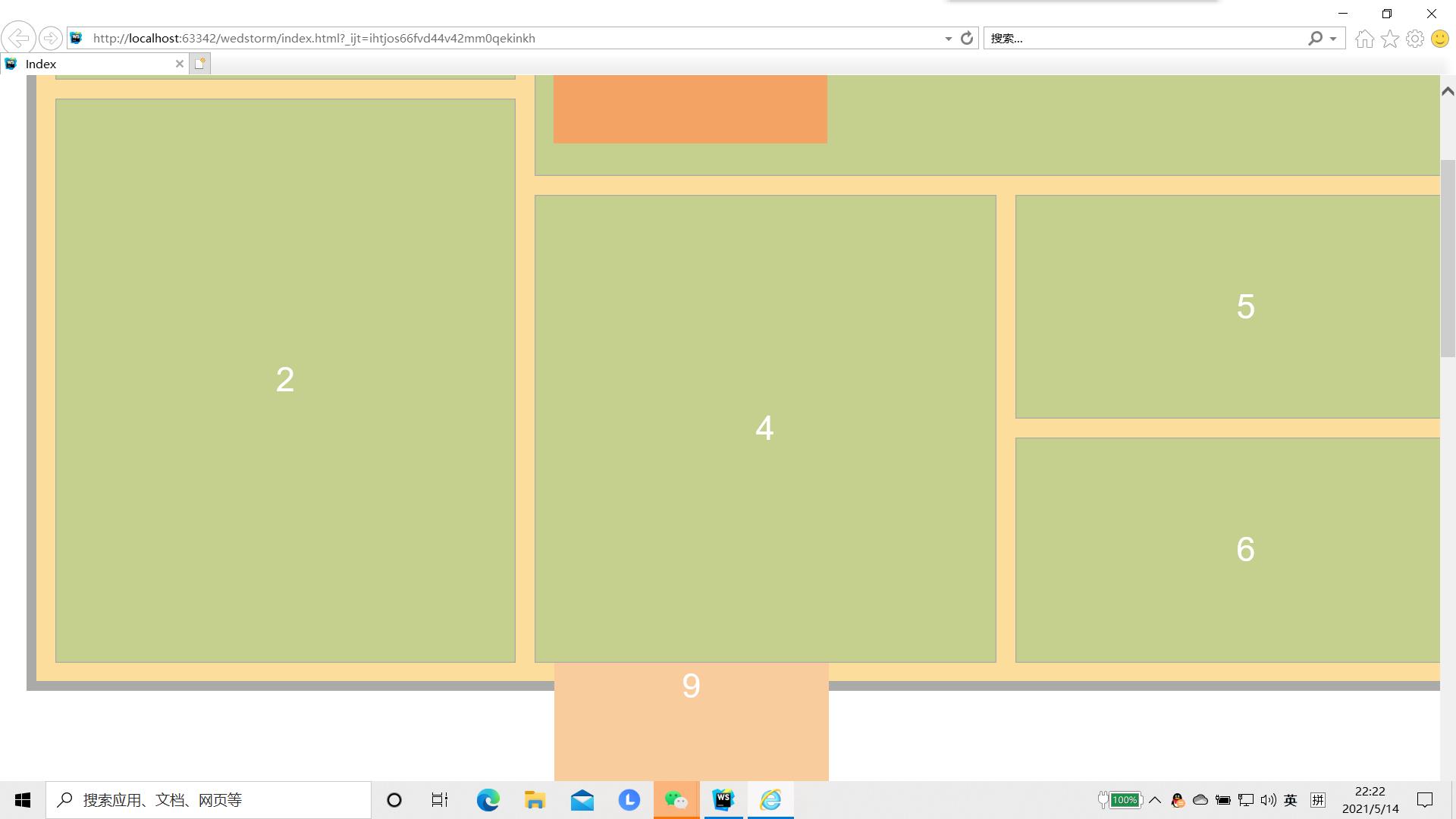The image size is (1456, 819).
Task: Switch to Internet Explorer taskbar icon
Action: (770, 800)
